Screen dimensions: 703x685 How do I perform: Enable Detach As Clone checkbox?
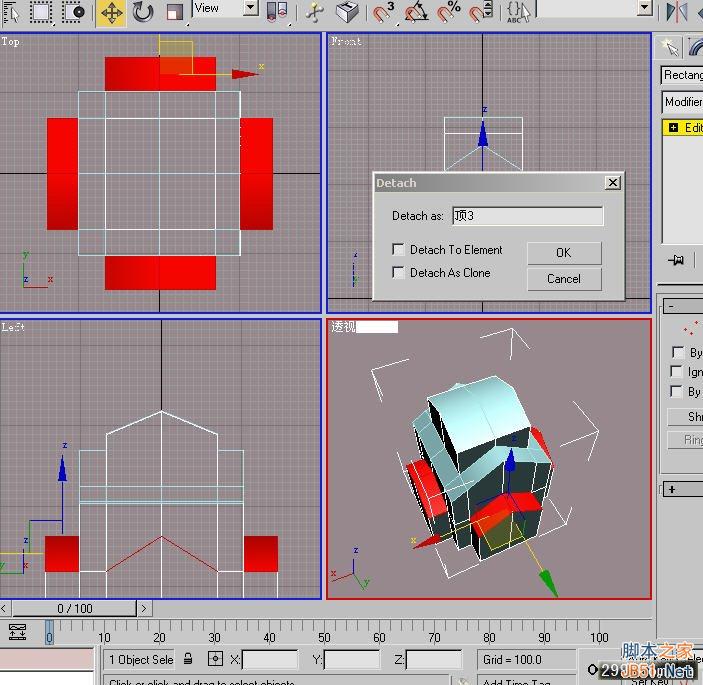pyautogui.click(x=398, y=272)
